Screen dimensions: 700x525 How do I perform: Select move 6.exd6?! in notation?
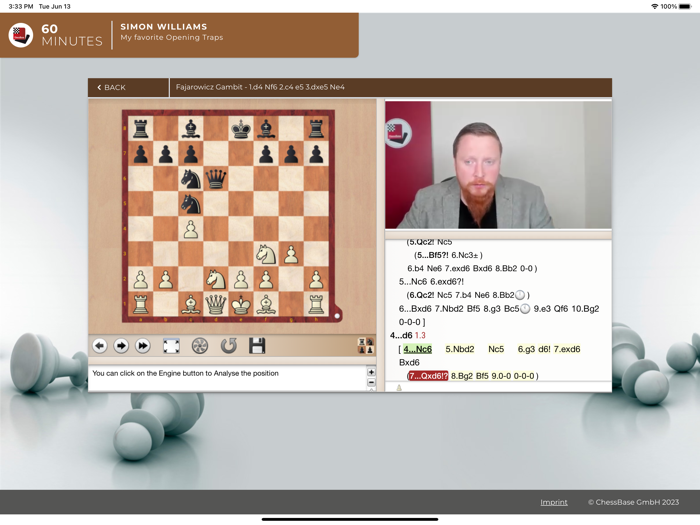(x=447, y=282)
